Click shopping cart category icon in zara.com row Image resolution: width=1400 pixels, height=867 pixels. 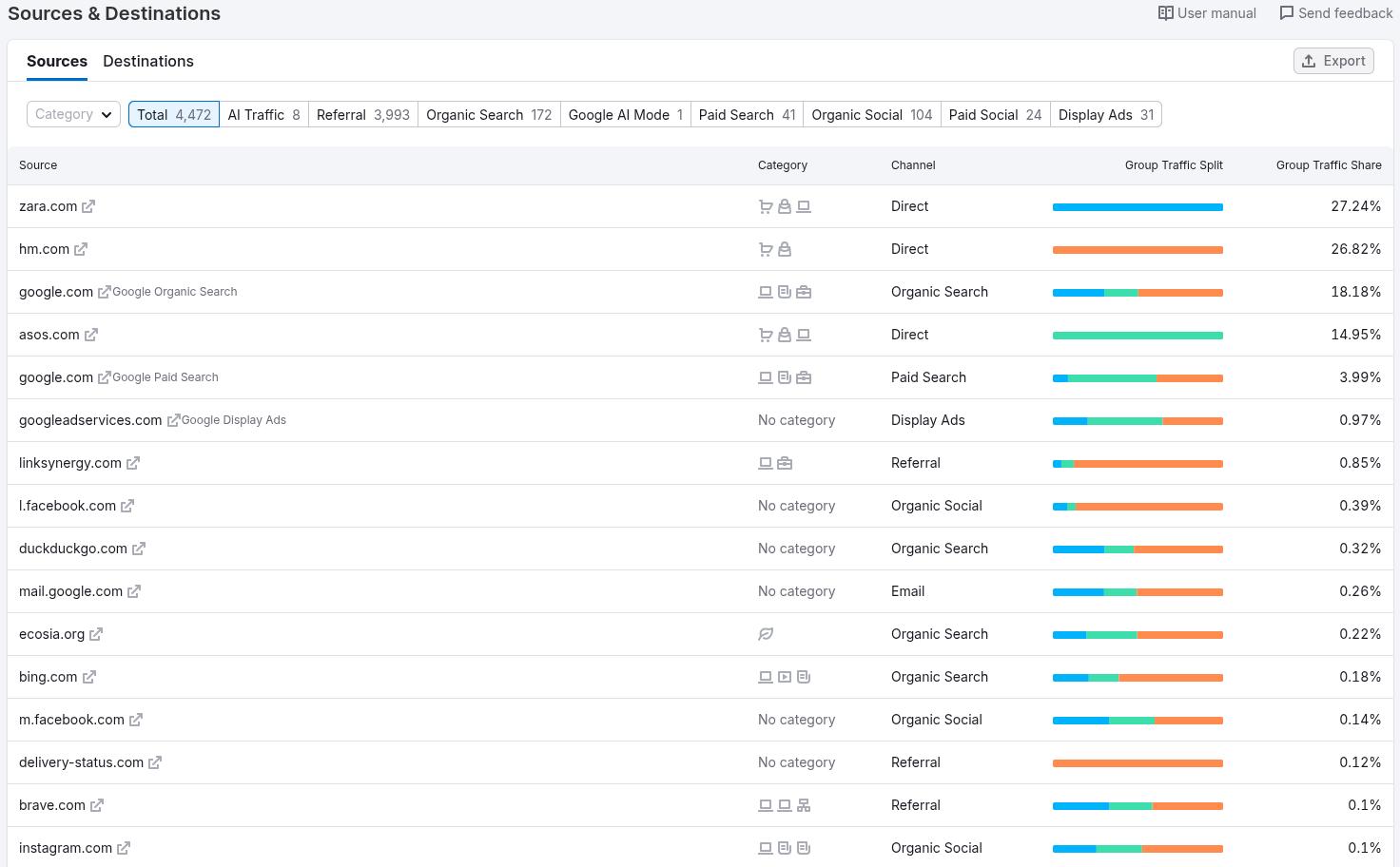coord(766,206)
